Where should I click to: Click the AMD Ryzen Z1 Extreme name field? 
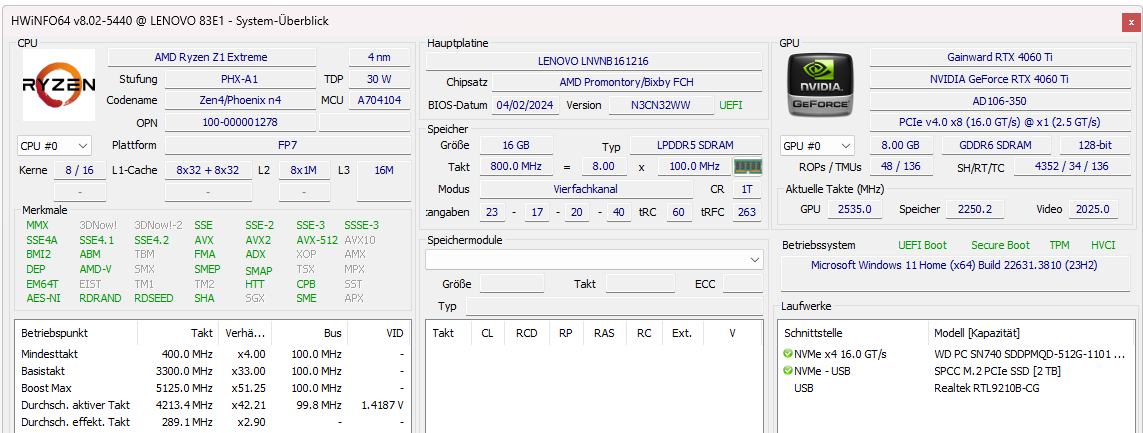point(211,57)
